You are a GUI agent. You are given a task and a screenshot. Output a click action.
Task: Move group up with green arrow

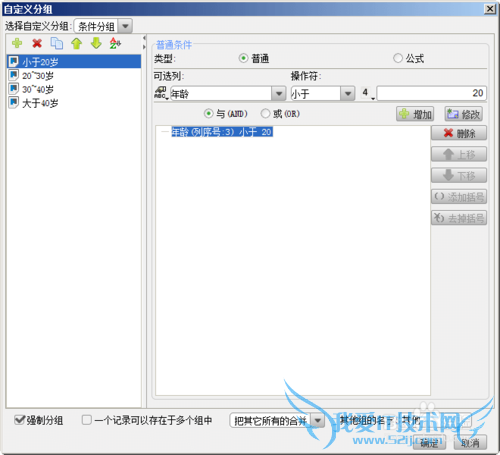point(77,43)
